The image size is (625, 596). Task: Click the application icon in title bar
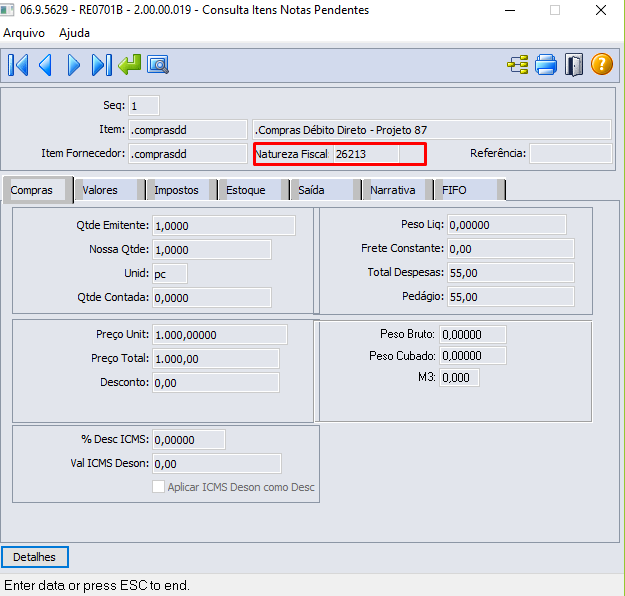point(7,10)
